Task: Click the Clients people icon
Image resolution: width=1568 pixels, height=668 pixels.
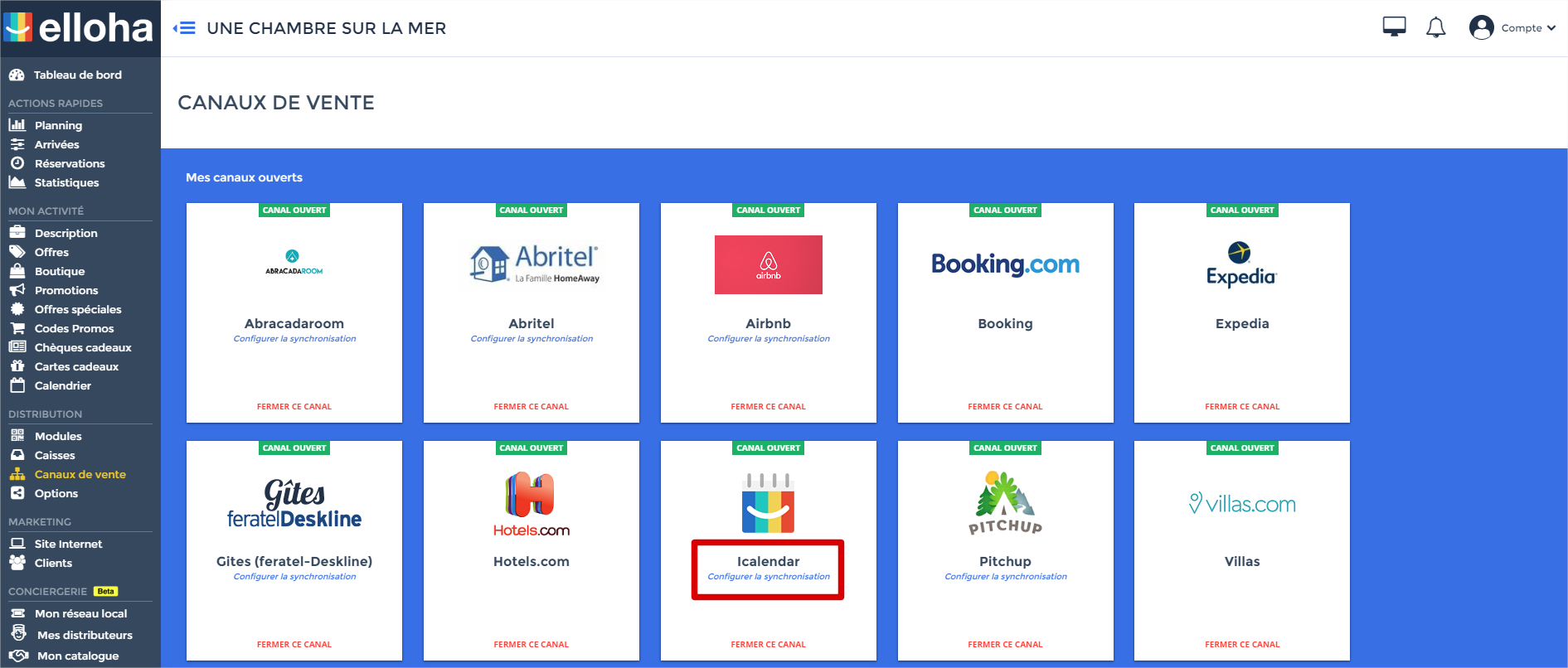Action: [x=17, y=563]
